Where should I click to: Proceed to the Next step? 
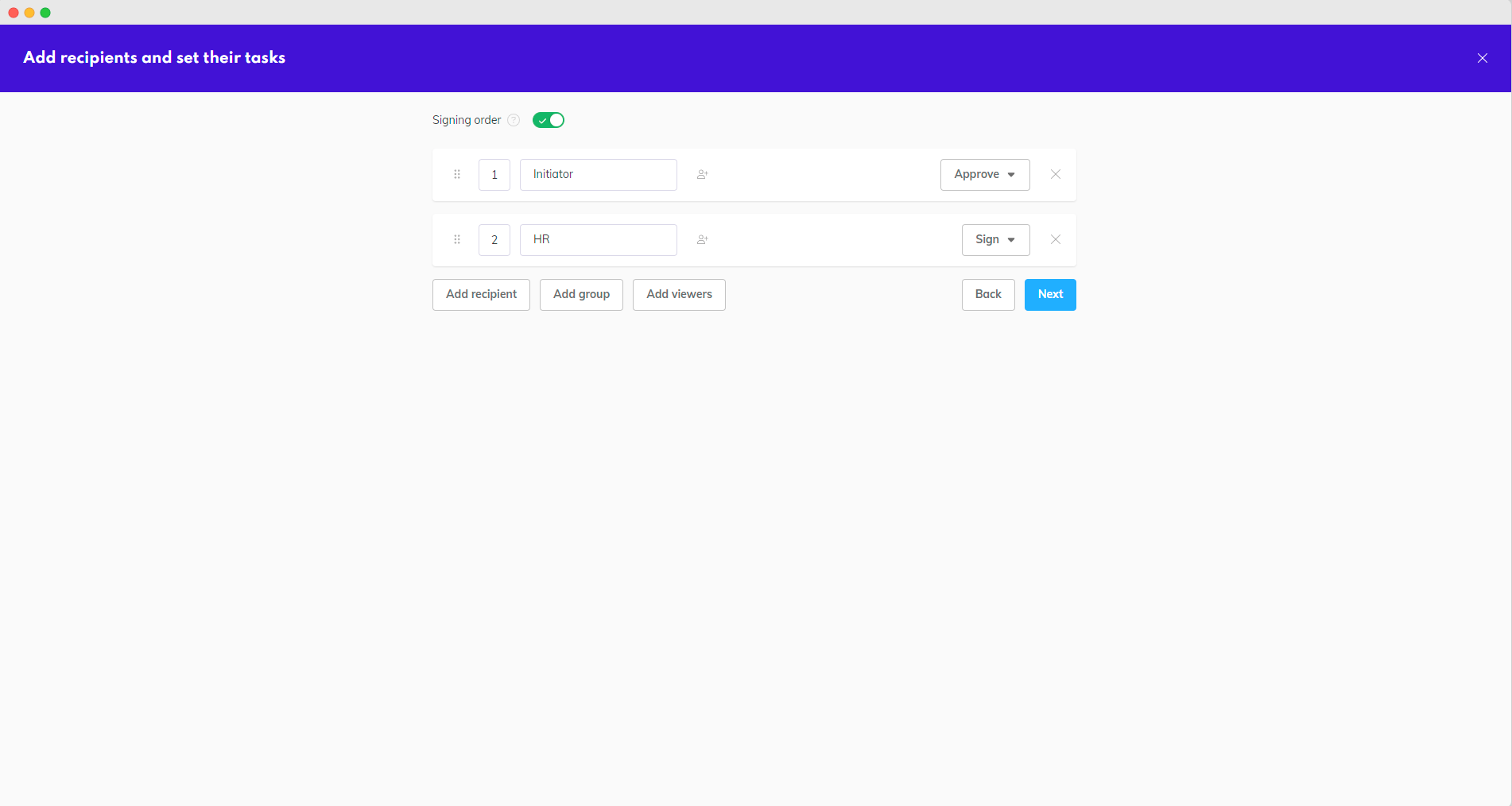pyautogui.click(x=1049, y=294)
